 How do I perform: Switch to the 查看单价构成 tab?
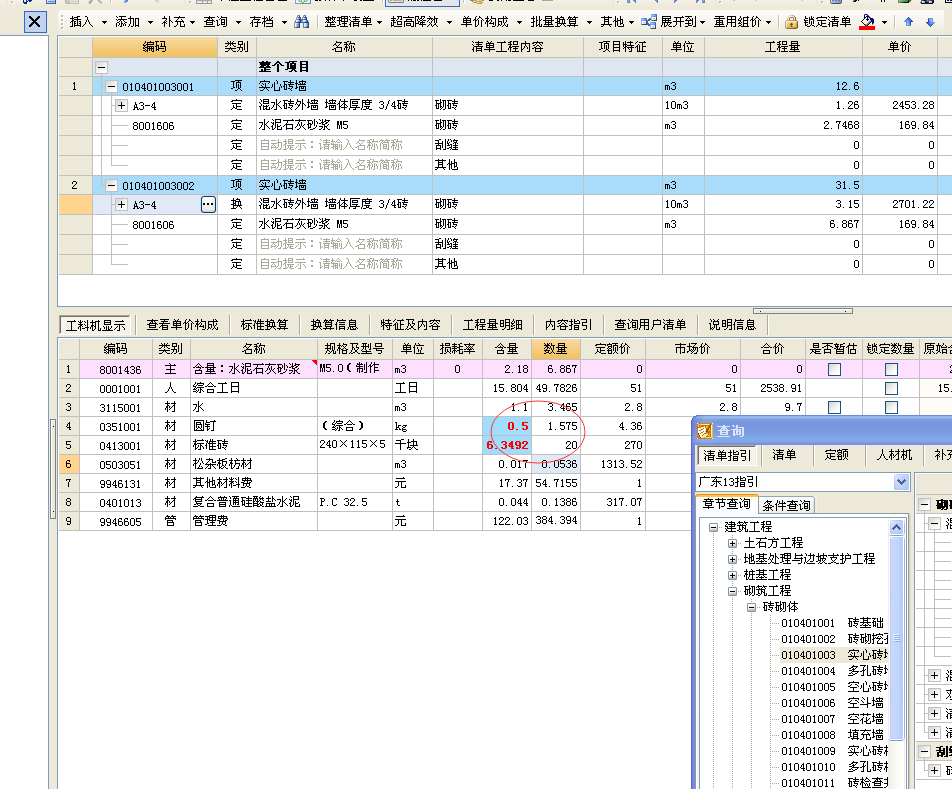pos(182,325)
